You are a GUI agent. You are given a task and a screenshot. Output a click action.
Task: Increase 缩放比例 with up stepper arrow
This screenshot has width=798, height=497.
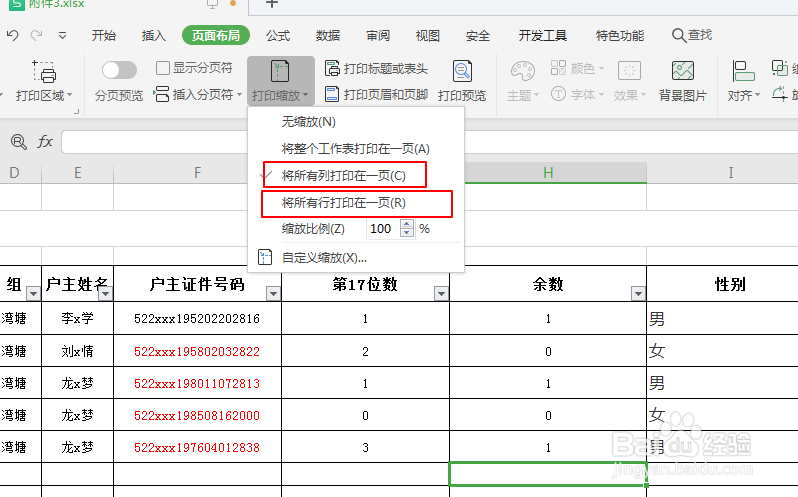[407, 224]
